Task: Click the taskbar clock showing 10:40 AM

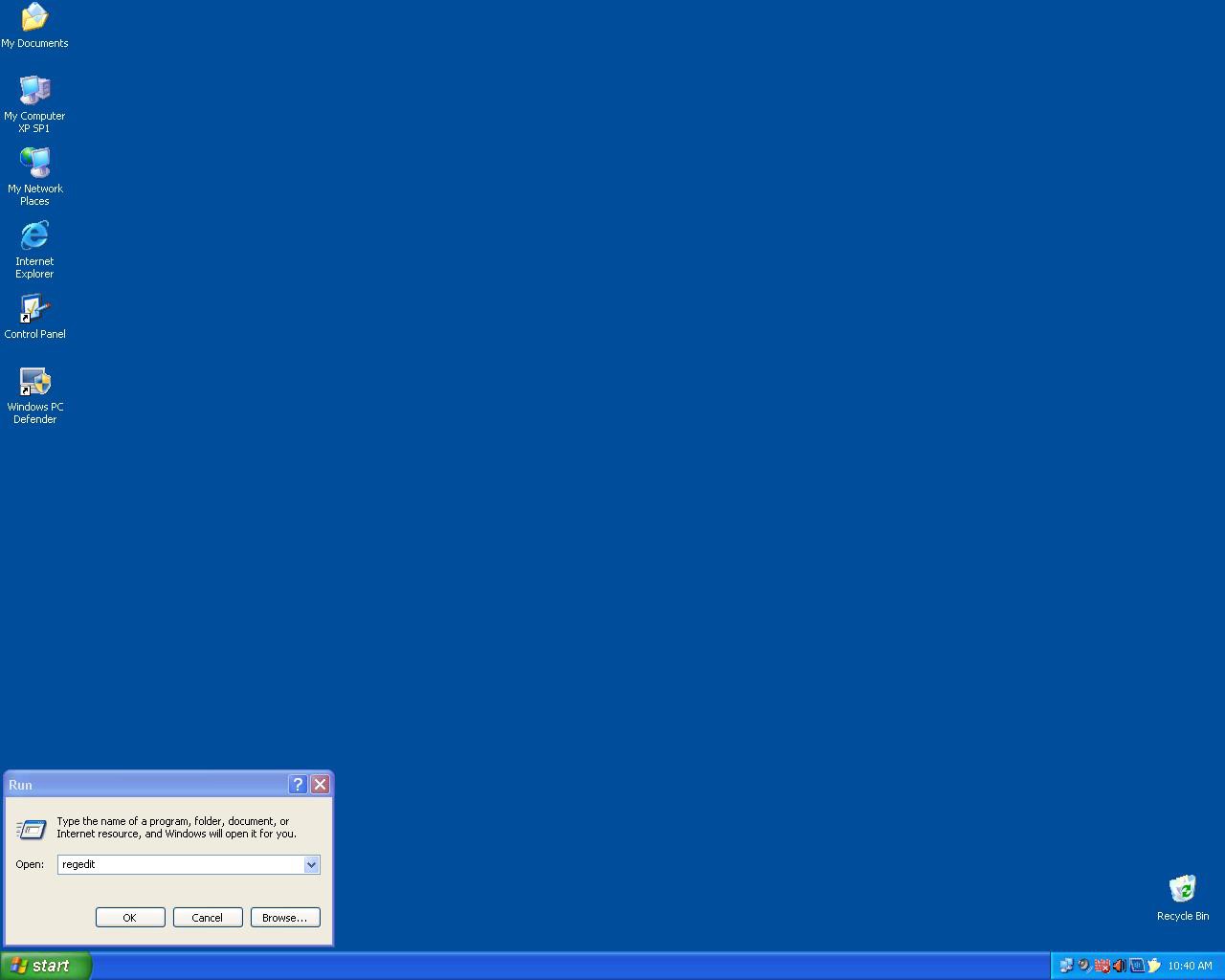Action: (1190, 966)
